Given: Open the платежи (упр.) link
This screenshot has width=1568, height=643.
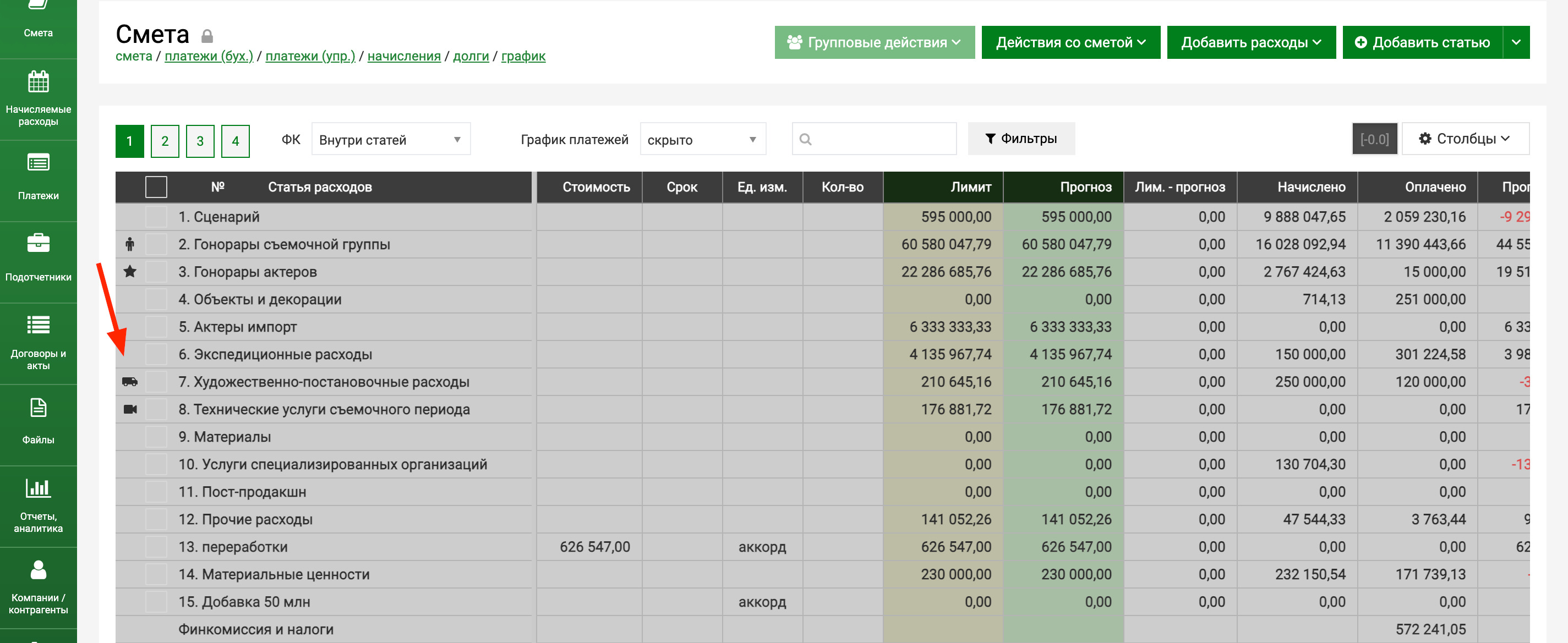Looking at the screenshot, I should pyautogui.click(x=310, y=57).
